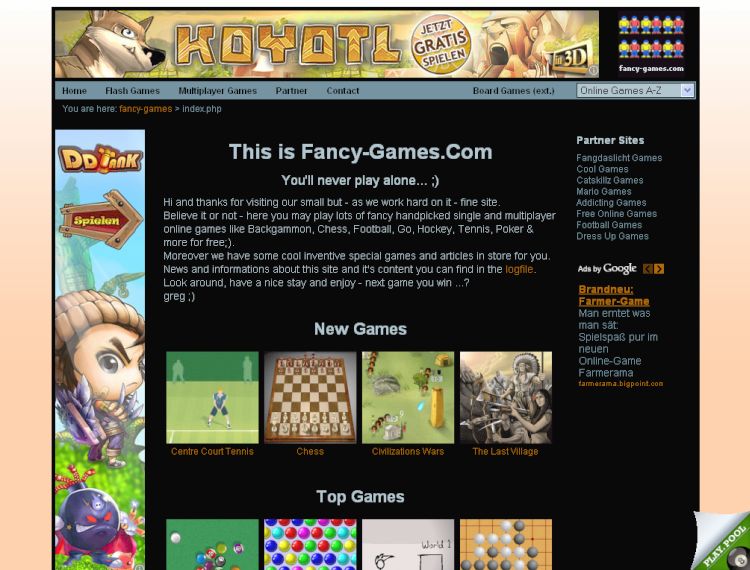Image resolution: width=750 pixels, height=570 pixels.
Task: Click the DDTank logo in the sidebar ad
Action: pos(100,159)
